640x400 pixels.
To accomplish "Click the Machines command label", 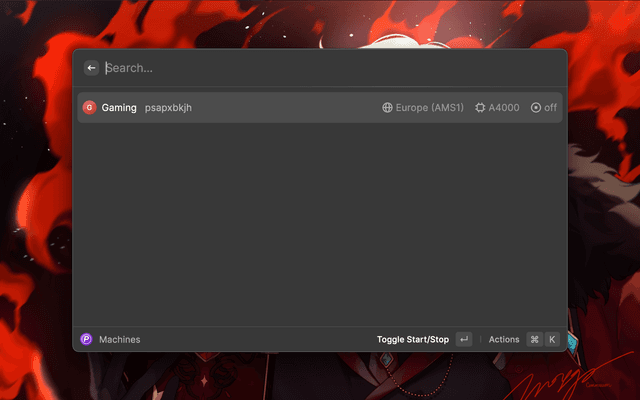I will [120, 339].
